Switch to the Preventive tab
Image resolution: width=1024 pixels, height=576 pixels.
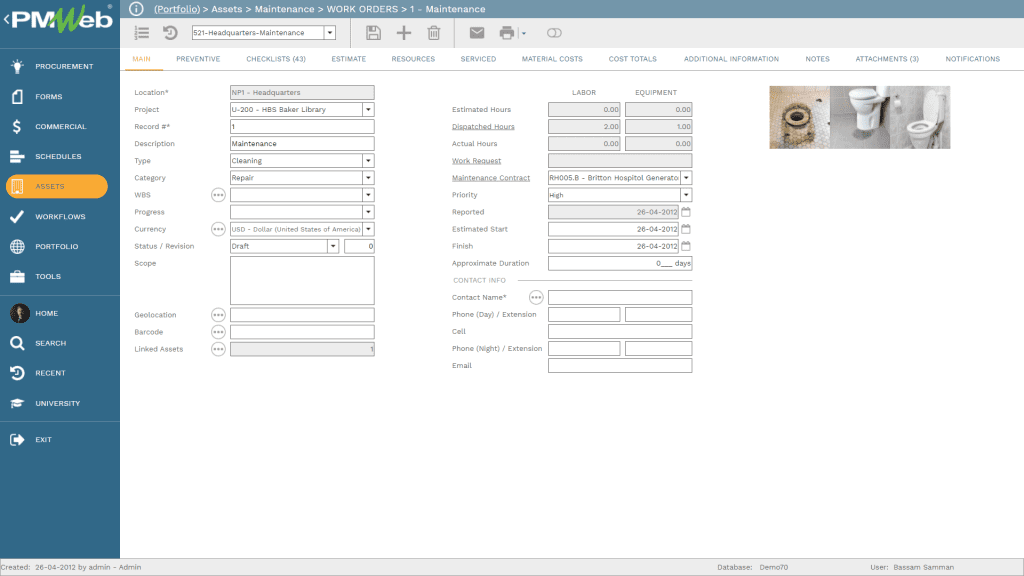pos(198,59)
